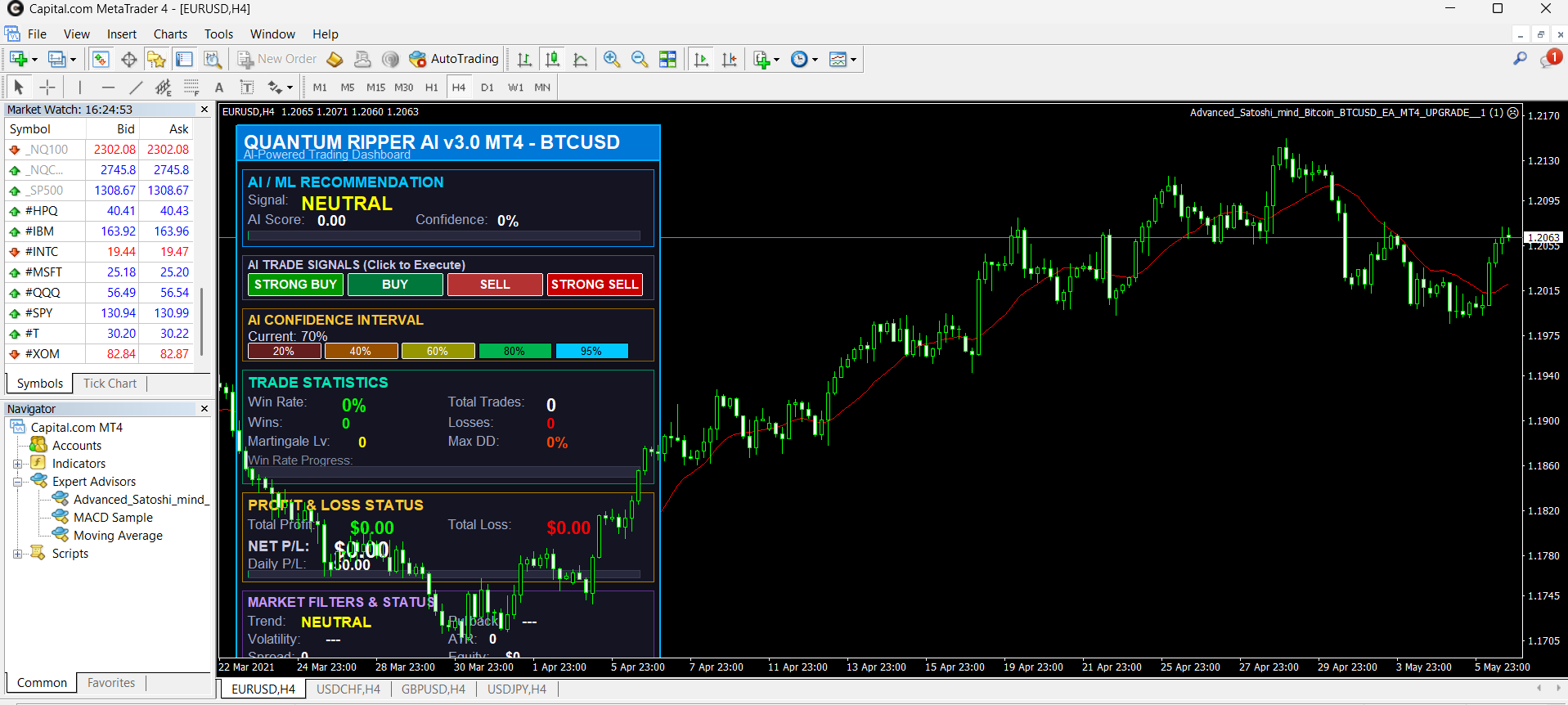Switch timeframe to D1
The height and width of the screenshot is (705, 1568).
pyautogui.click(x=487, y=88)
